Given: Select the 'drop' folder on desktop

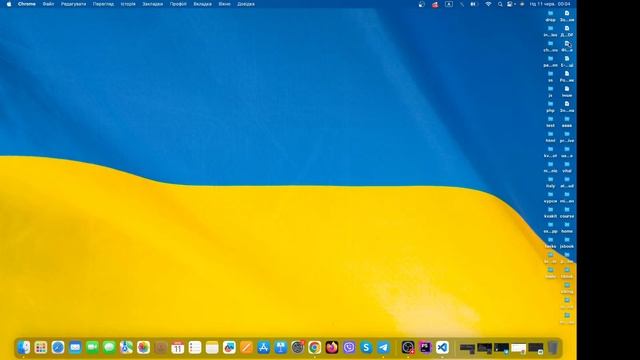Looking at the screenshot, I should pos(551,16).
